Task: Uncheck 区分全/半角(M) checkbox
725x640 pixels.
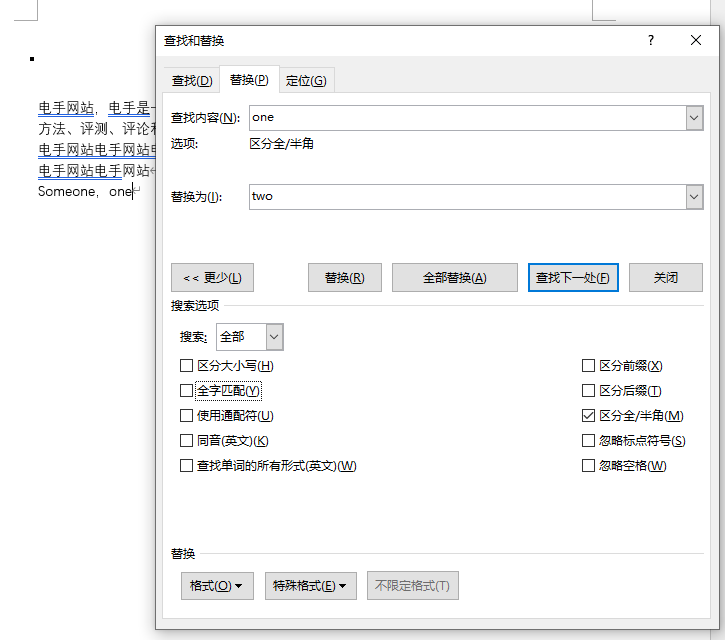Action: 588,416
